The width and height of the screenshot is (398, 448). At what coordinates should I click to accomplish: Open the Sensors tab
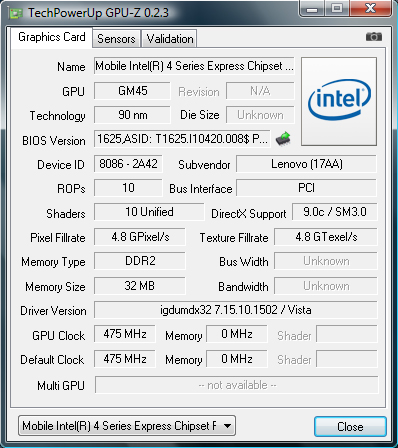tap(116, 39)
